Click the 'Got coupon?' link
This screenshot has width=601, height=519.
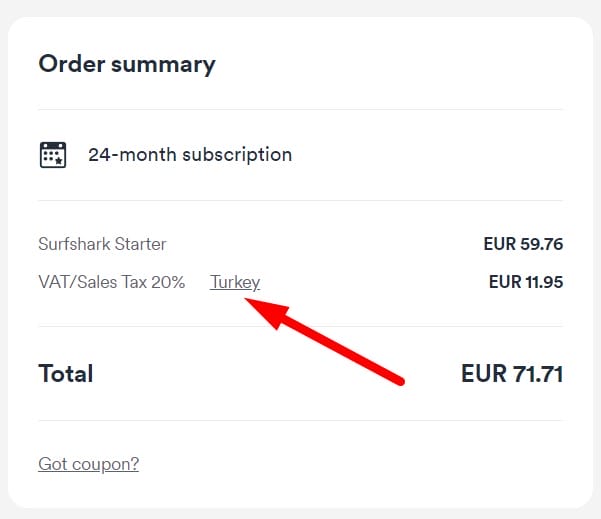(x=88, y=464)
